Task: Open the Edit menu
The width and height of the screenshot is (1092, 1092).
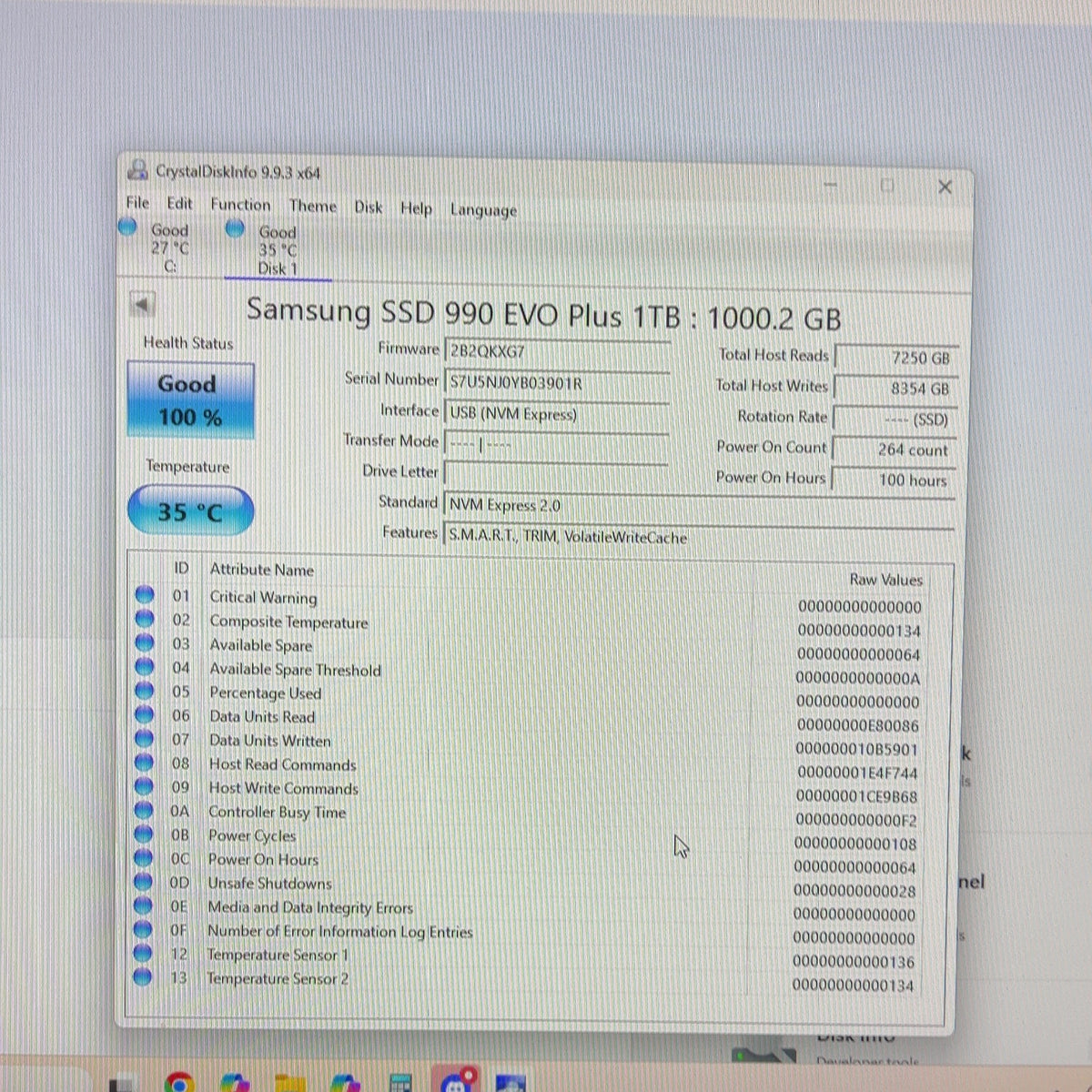Action: (x=179, y=204)
